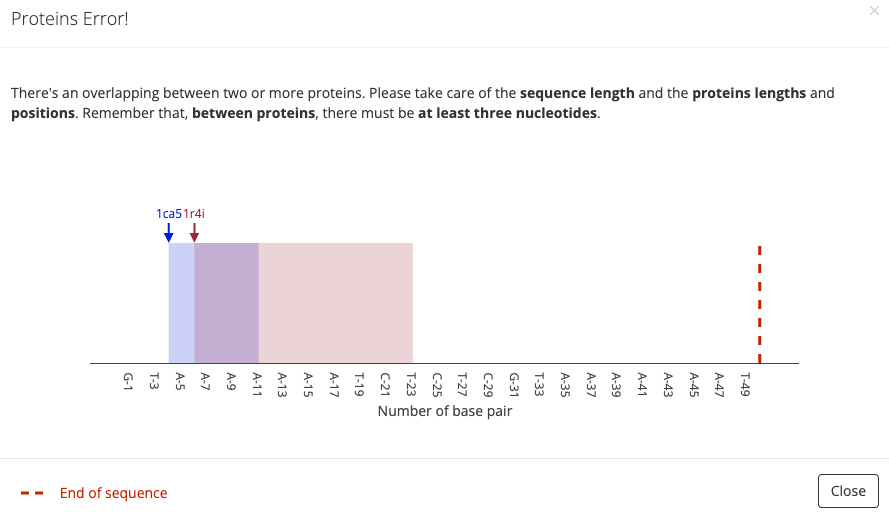Click the End of sequence legend dash icon
The width and height of the screenshot is (889, 516).
pyautogui.click(x=32, y=493)
